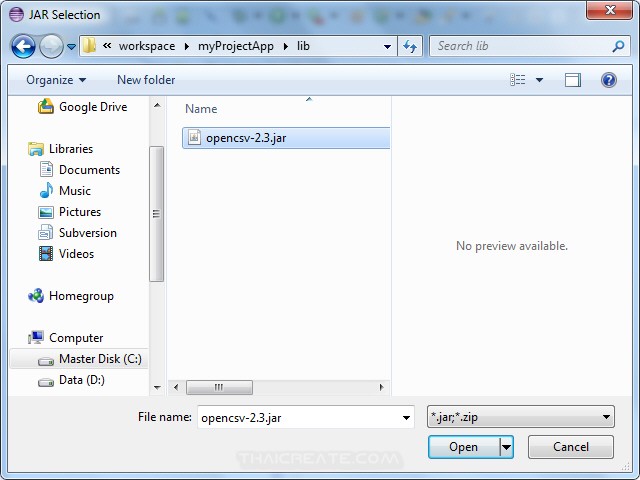
Task: Open the Music library
Action: 75,191
